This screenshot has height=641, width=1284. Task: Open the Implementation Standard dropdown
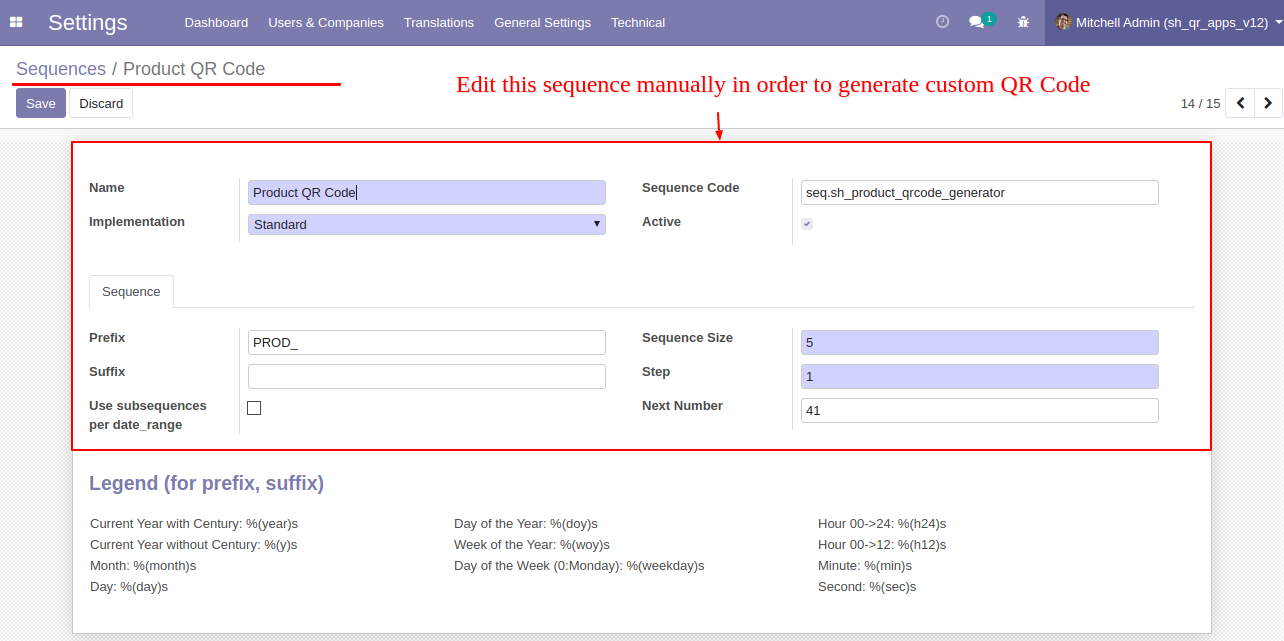(427, 225)
